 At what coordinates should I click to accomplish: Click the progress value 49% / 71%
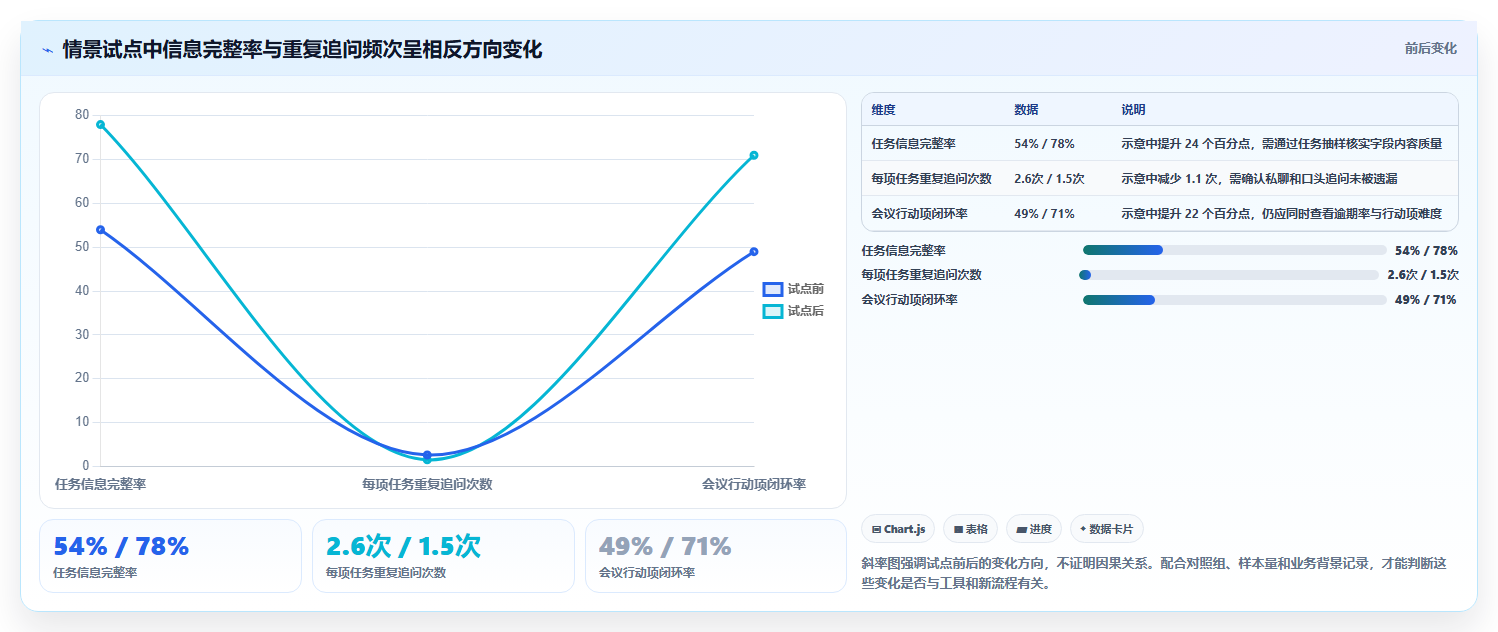tap(1426, 300)
